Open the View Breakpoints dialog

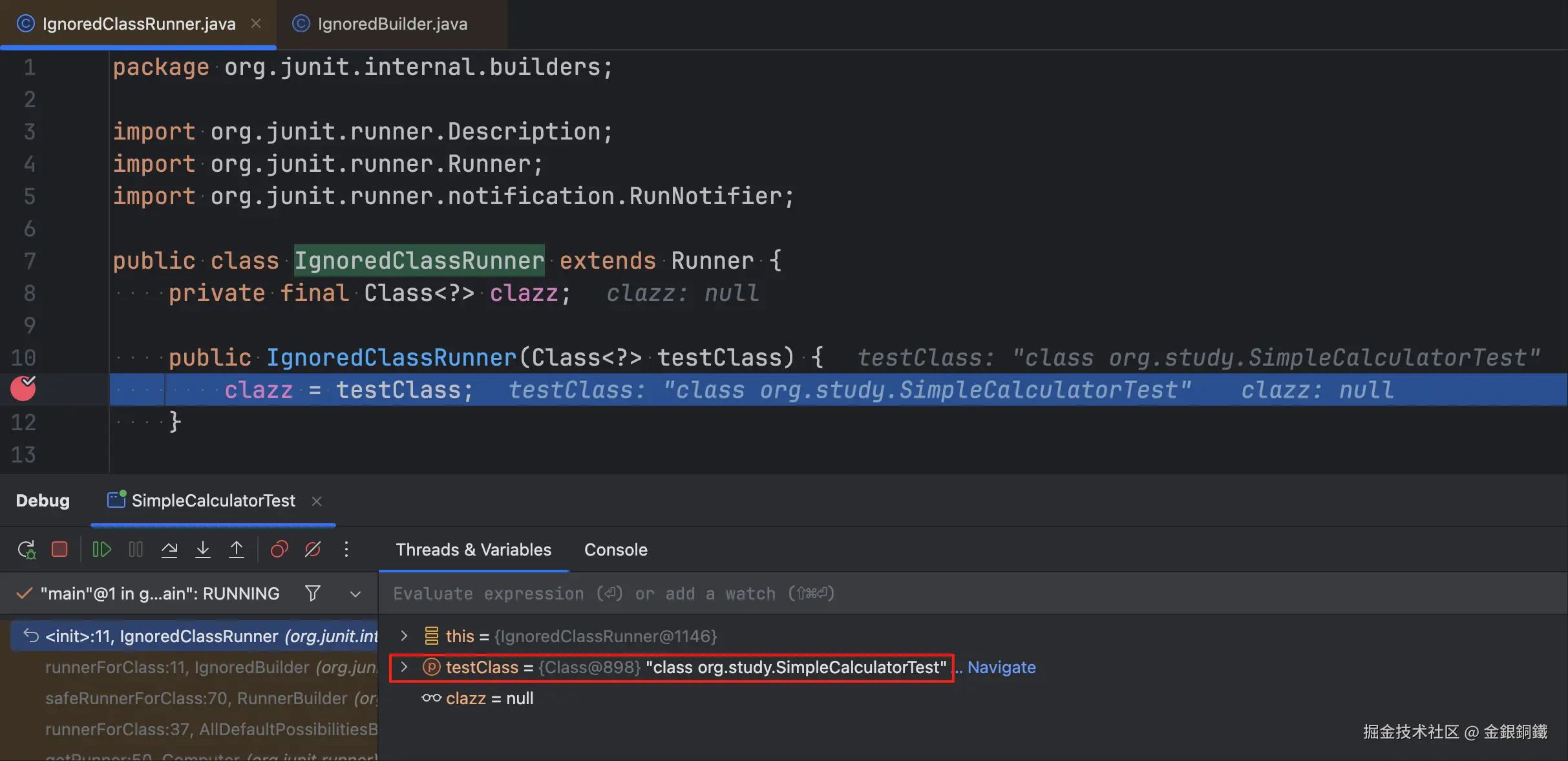click(279, 550)
